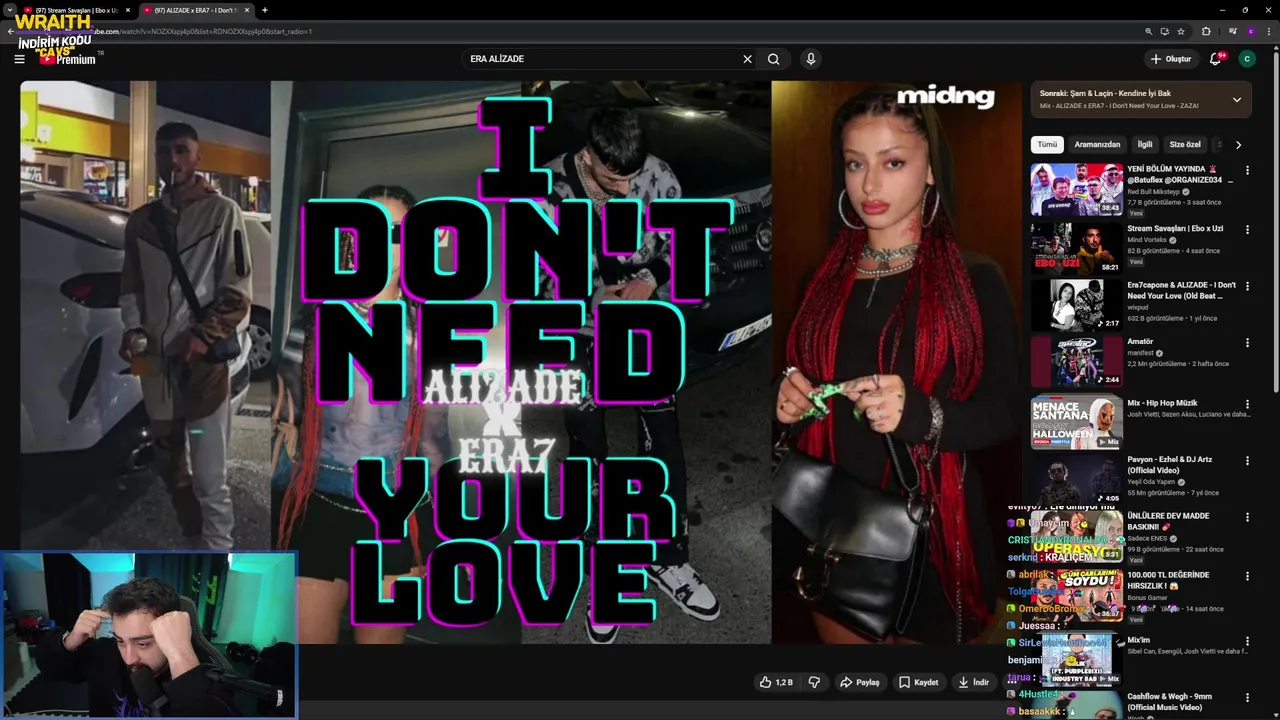Save video to playlist with Kaydet
This screenshot has height=720, width=1280.
(x=918, y=682)
